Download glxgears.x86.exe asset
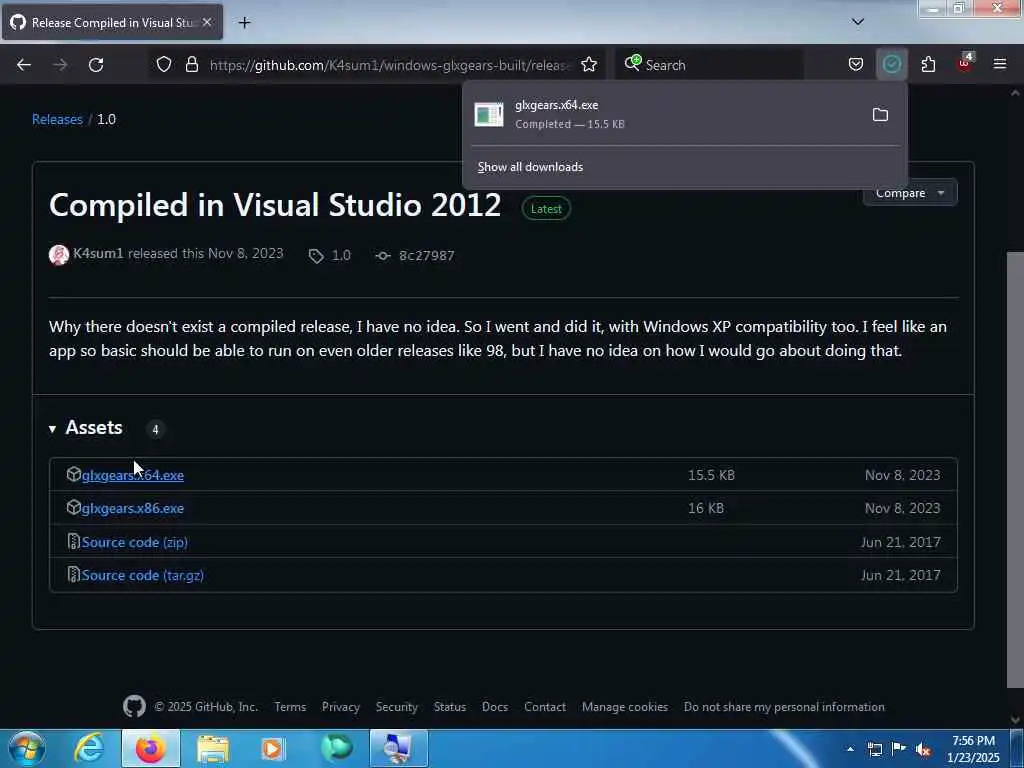 coord(133,508)
